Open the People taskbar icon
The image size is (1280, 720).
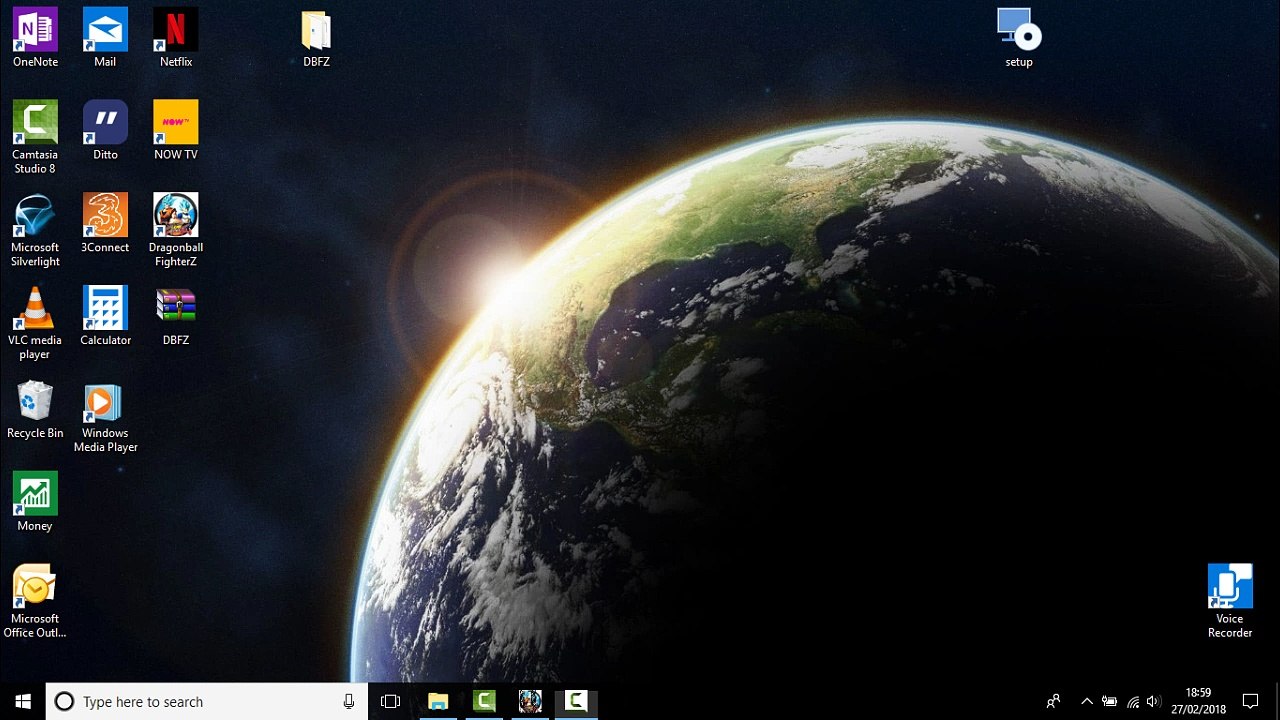coord(1053,701)
